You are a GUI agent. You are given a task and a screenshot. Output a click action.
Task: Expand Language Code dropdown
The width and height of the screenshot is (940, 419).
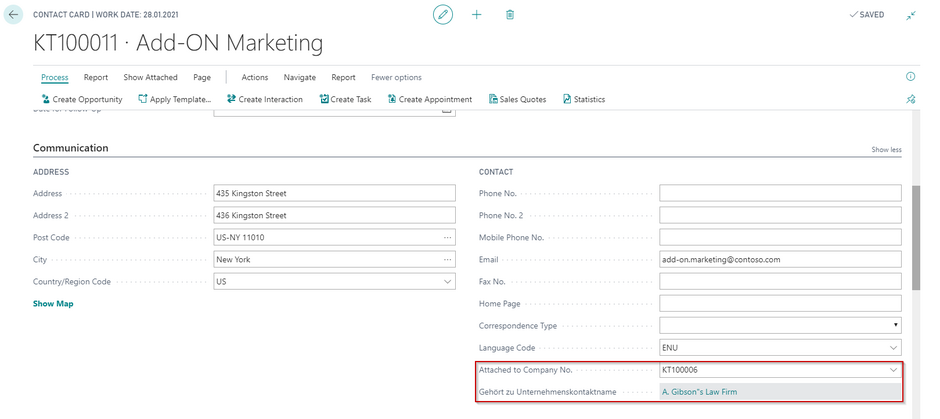(893, 348)
